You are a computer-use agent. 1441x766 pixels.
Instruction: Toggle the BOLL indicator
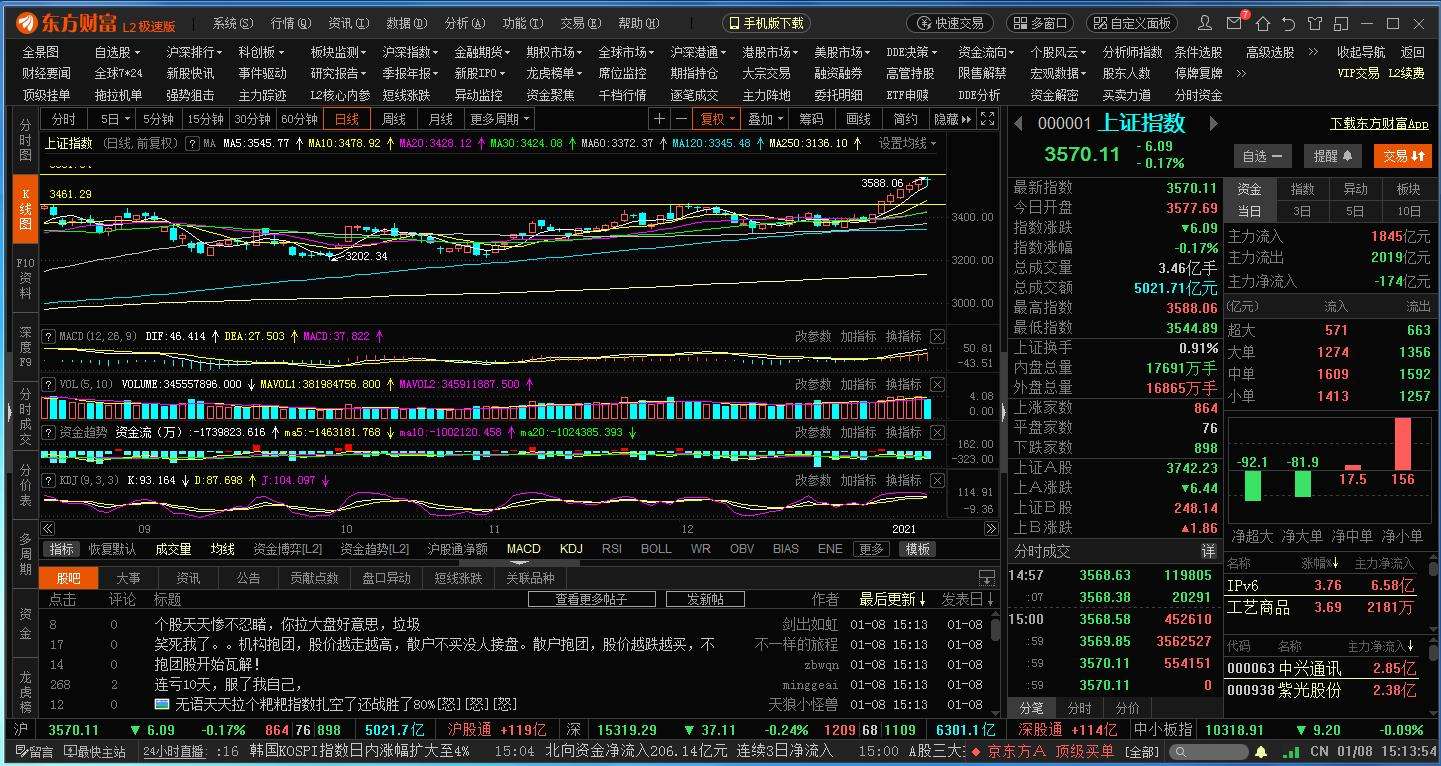click(x=656, y=549)
